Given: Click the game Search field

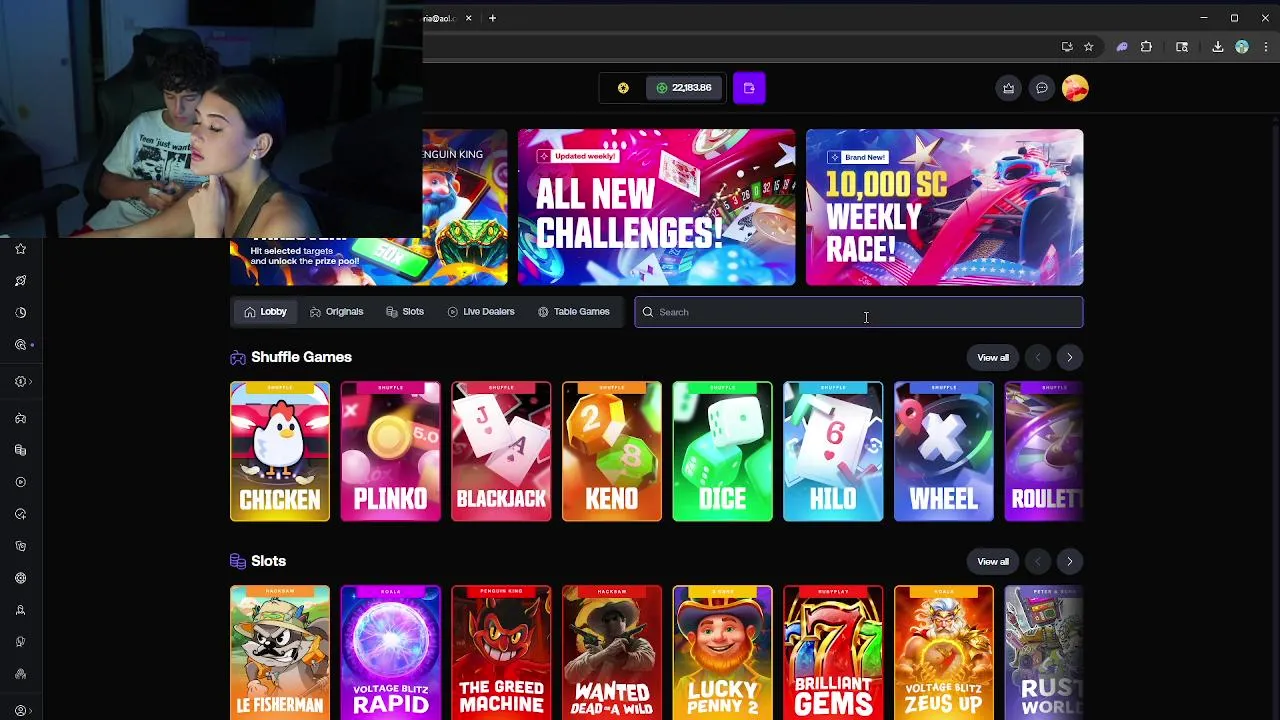Looking at the screenshot, I should coord(859,312).
